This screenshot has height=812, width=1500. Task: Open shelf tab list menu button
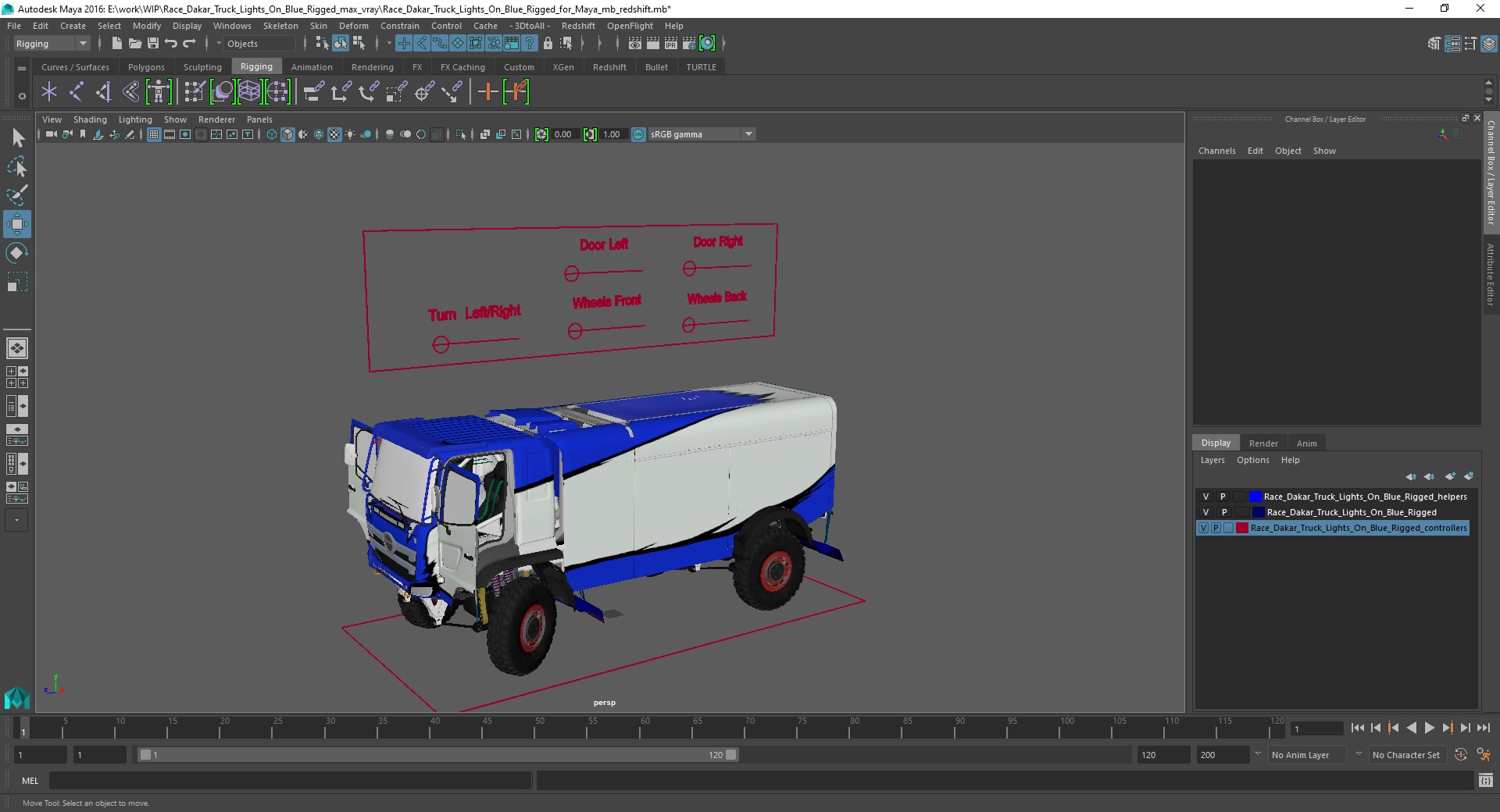coord(22,69)
